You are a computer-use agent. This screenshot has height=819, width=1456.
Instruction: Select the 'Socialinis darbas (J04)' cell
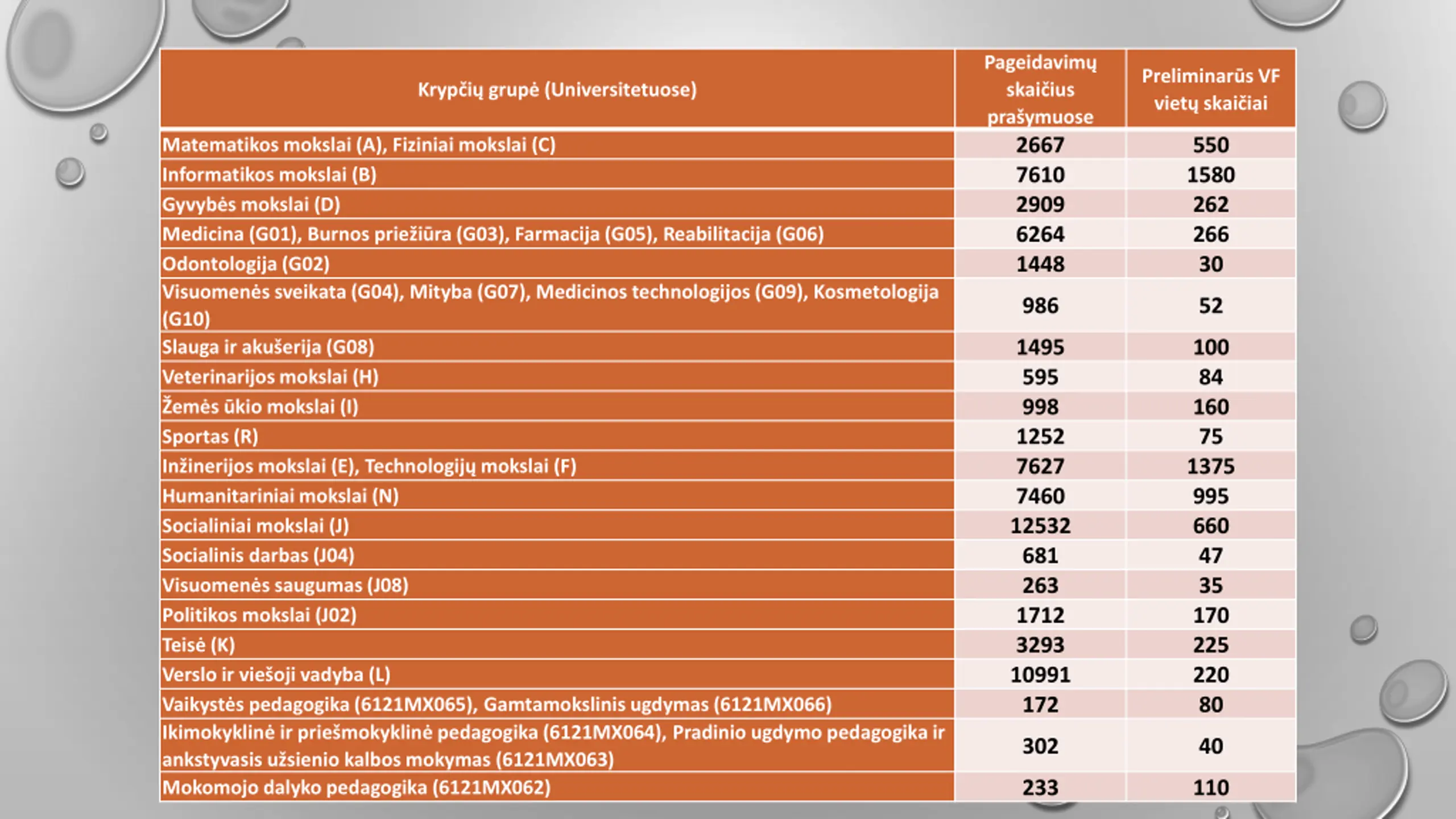pyautogui.click(x=258, y=555)
